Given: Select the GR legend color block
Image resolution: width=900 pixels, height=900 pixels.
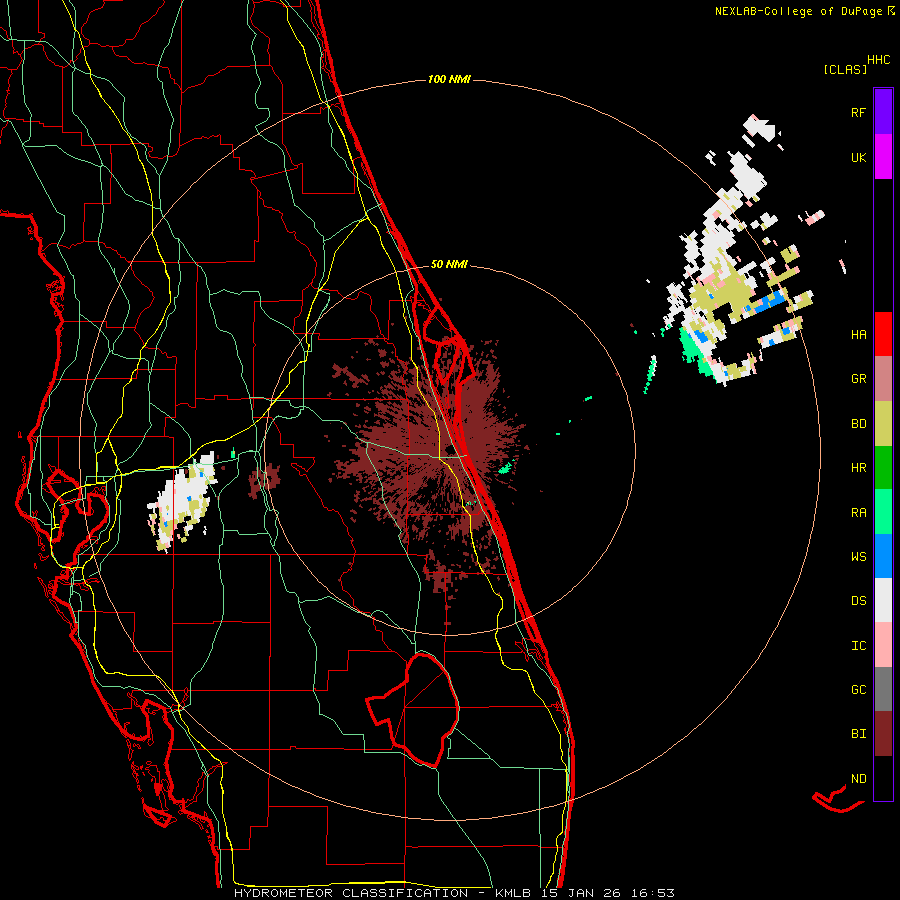Looking at the screenshot, I should [x=883, y=379].
